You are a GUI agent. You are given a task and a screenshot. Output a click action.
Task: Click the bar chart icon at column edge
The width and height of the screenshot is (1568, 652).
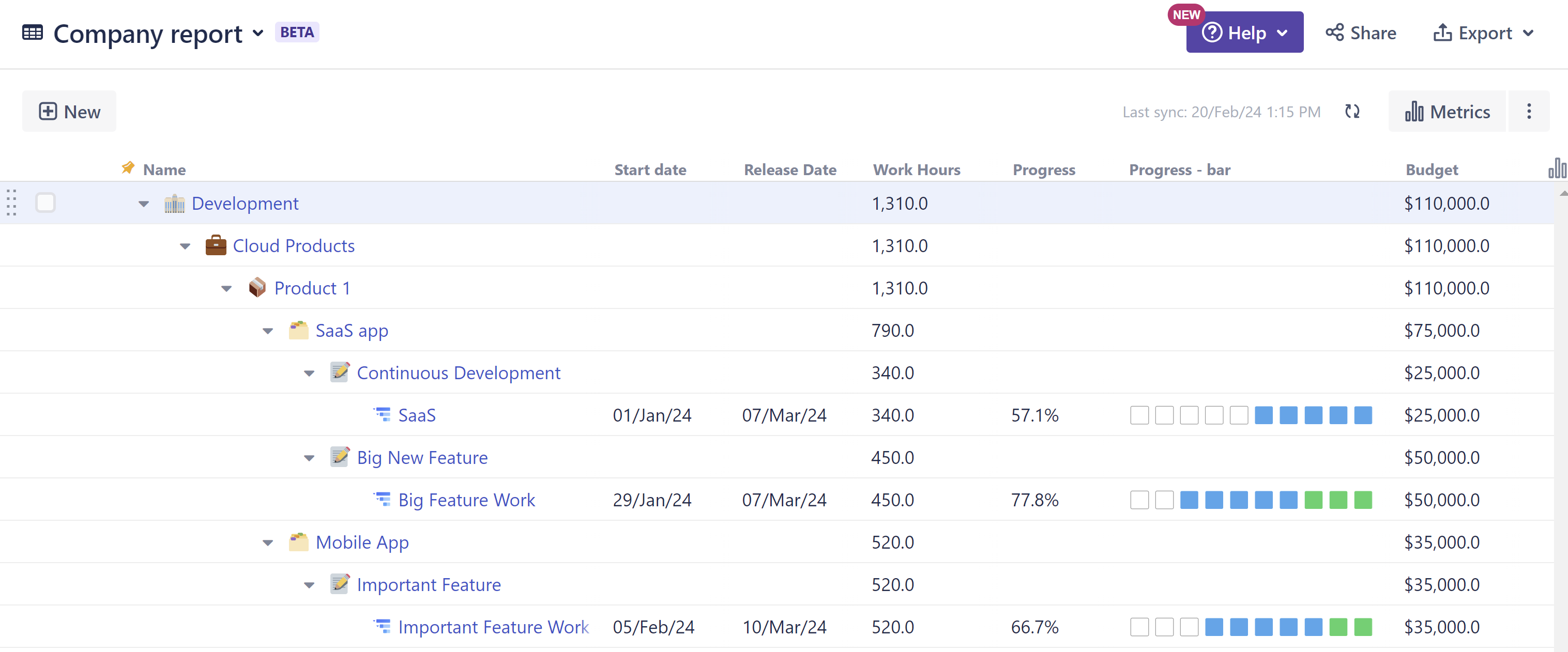pos(1557,168)
